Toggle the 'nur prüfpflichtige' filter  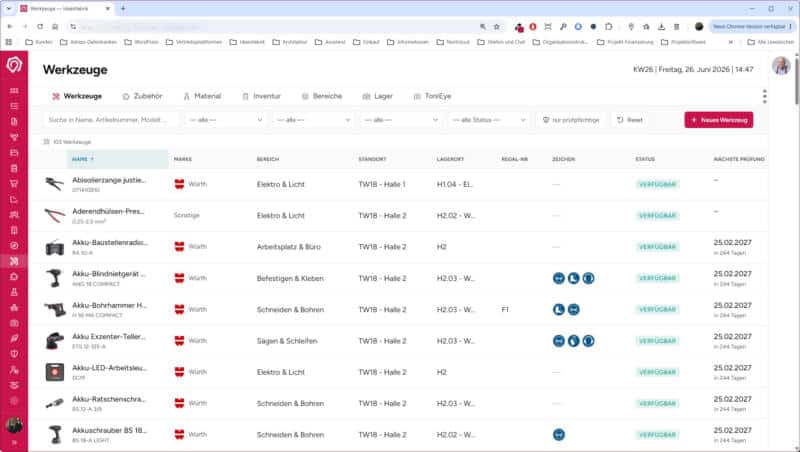click(x=571, y=120)
